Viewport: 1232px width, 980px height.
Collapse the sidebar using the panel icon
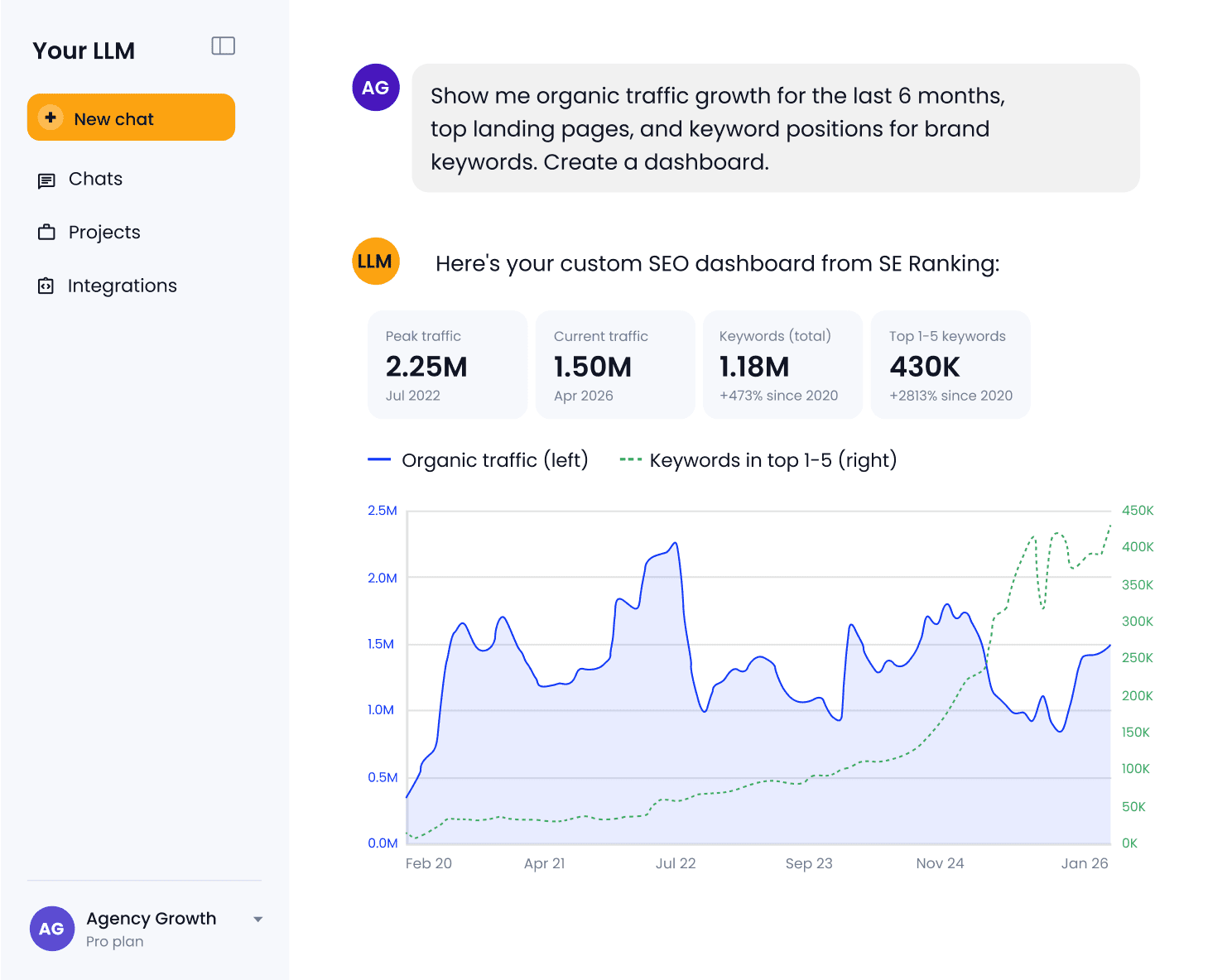(x=224, y=46)
